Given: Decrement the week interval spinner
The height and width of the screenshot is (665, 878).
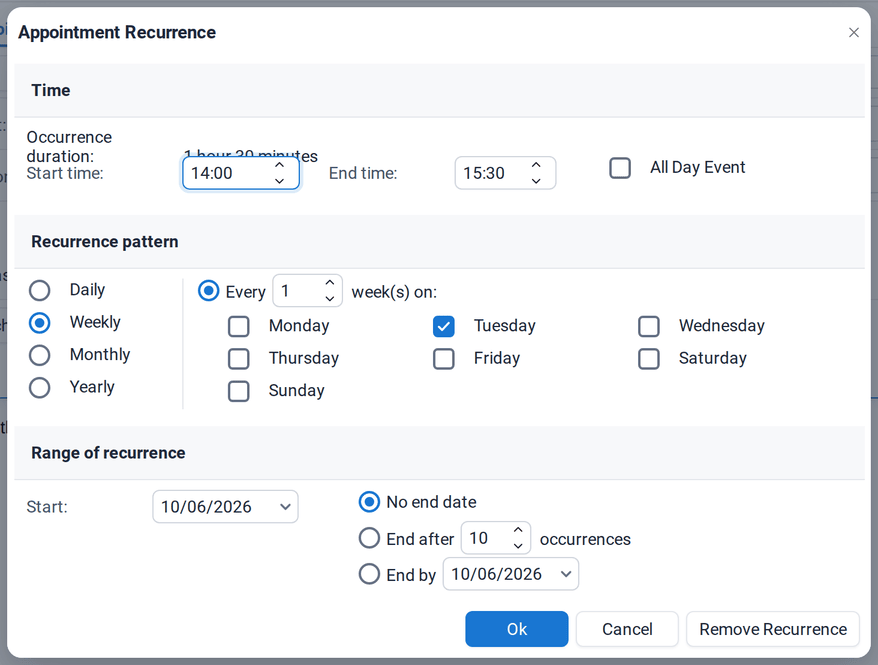Looking at the screenshot, I should point(330,299).
